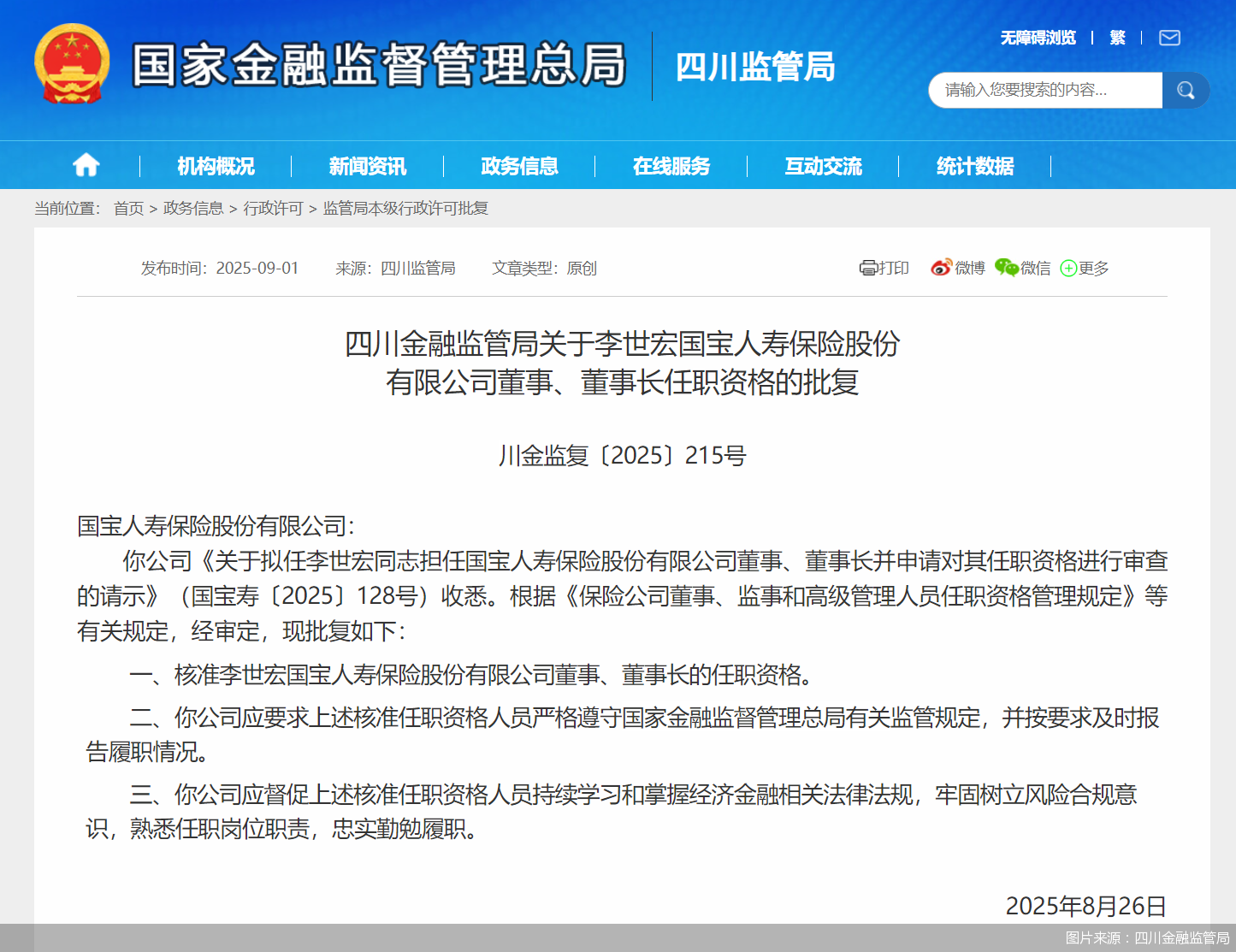Screen dimensions: 1236x952
Task: Open the 政务信息 menu
Action: pos(519,166)
